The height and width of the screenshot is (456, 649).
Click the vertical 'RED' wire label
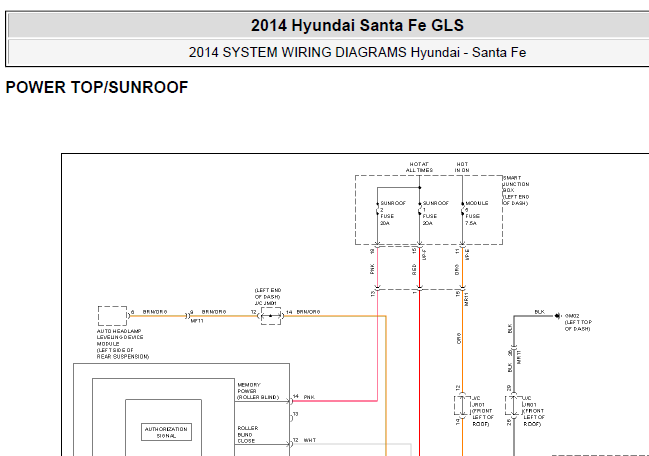(414, 270)
